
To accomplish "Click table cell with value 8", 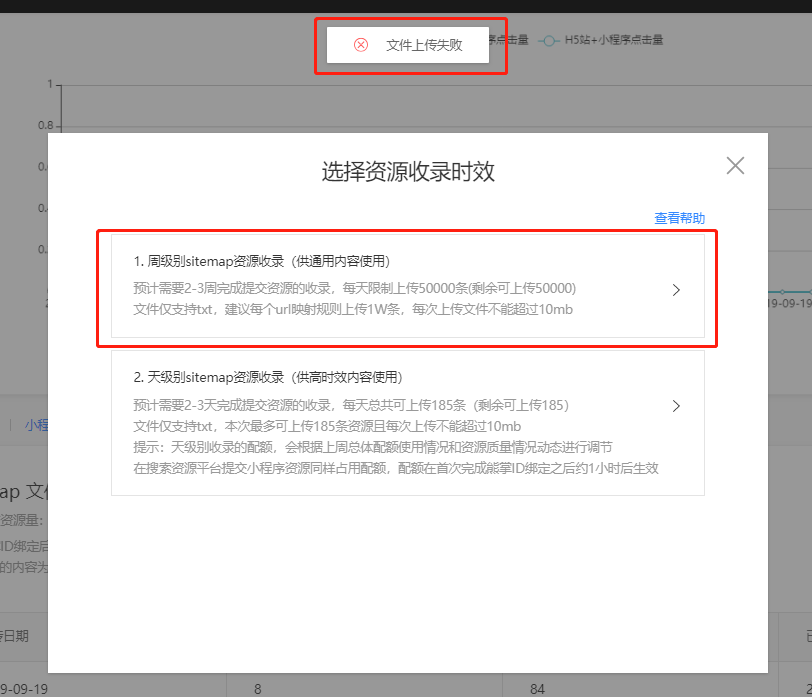I will [x=257, y=689].
